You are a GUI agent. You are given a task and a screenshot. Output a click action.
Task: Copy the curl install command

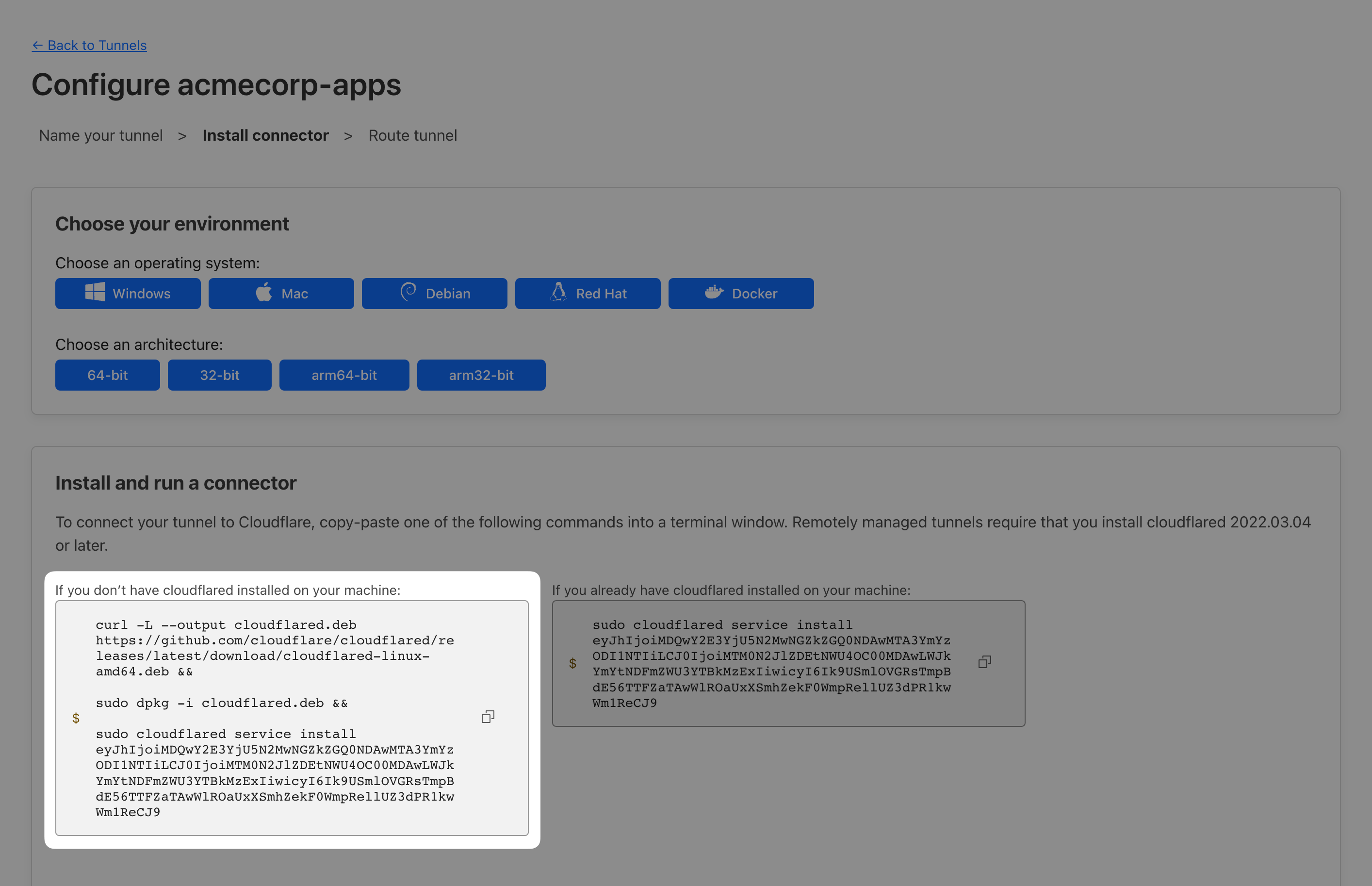pos(488,717)
